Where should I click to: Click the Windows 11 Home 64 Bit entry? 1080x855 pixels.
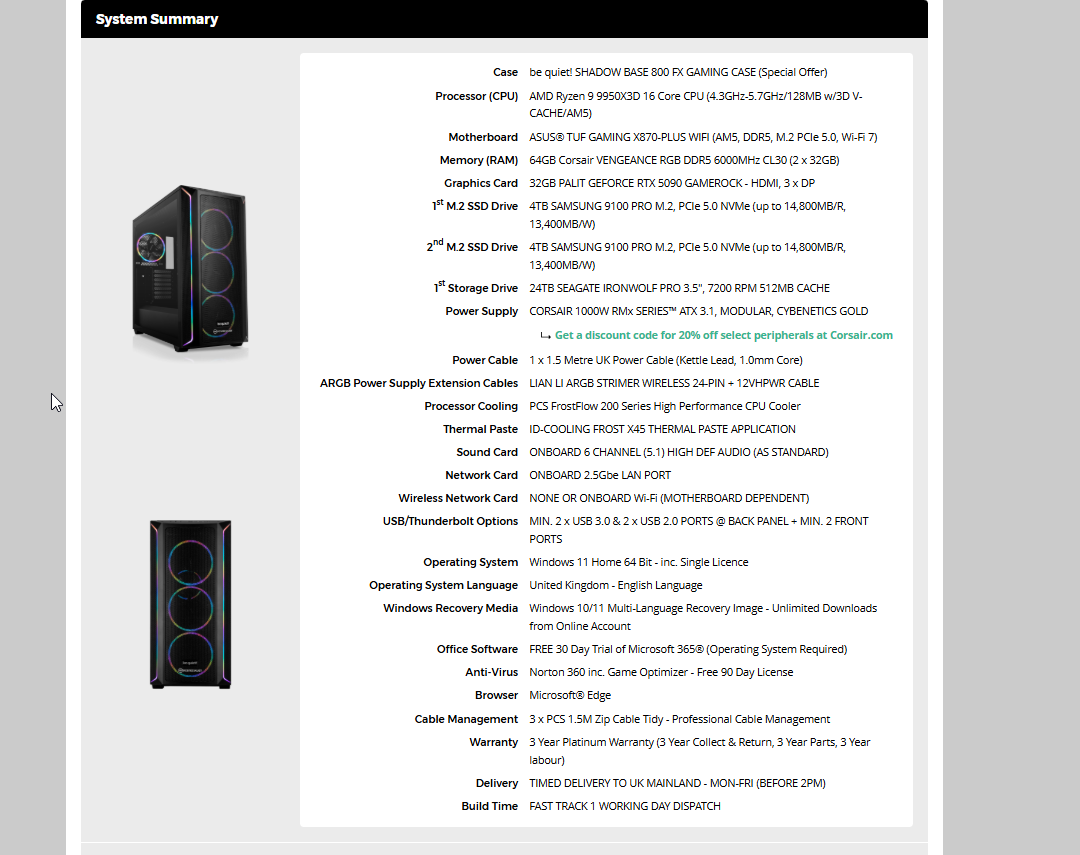pos(638,562)
